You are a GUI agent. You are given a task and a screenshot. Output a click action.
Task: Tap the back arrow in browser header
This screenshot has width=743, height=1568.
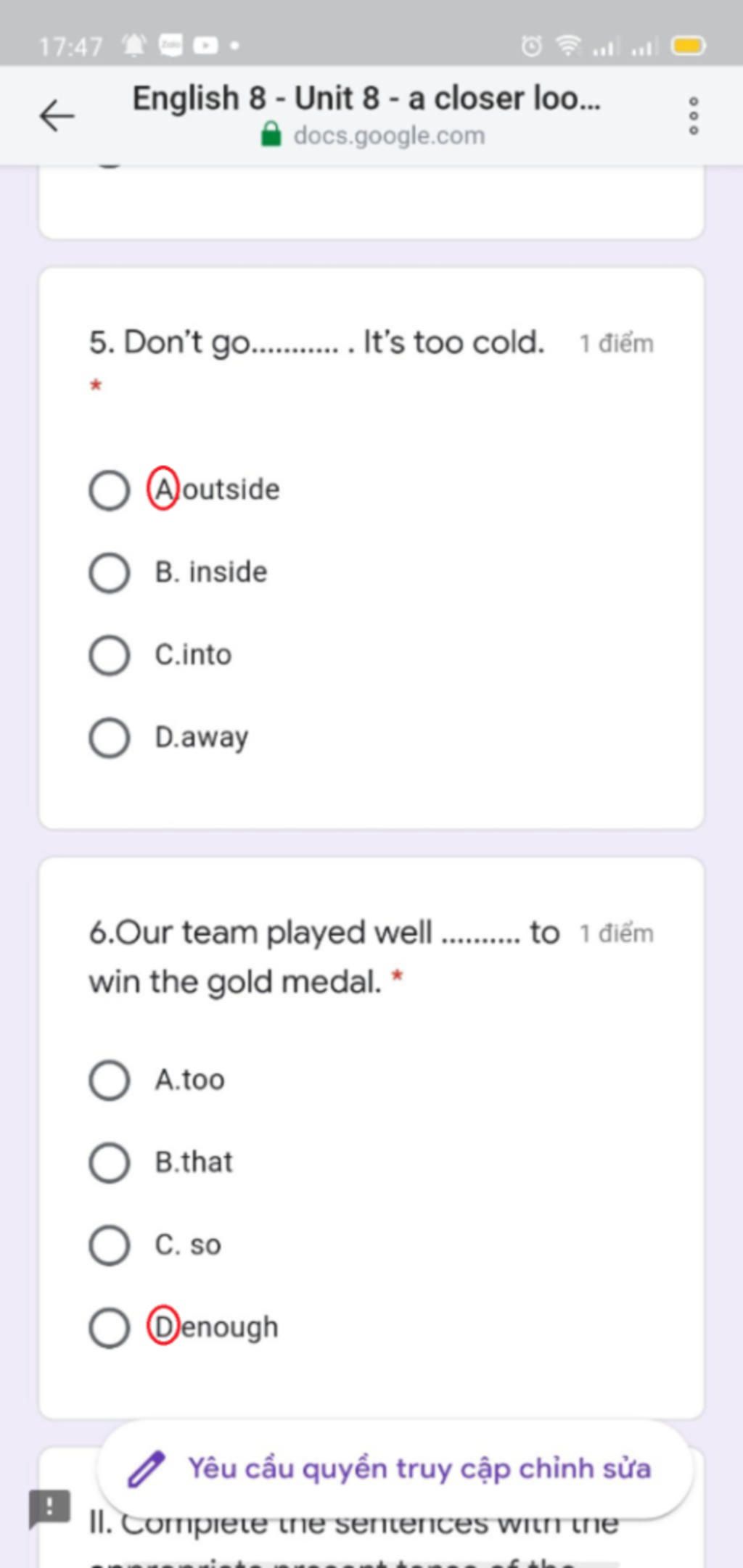[x=57, y=116]
